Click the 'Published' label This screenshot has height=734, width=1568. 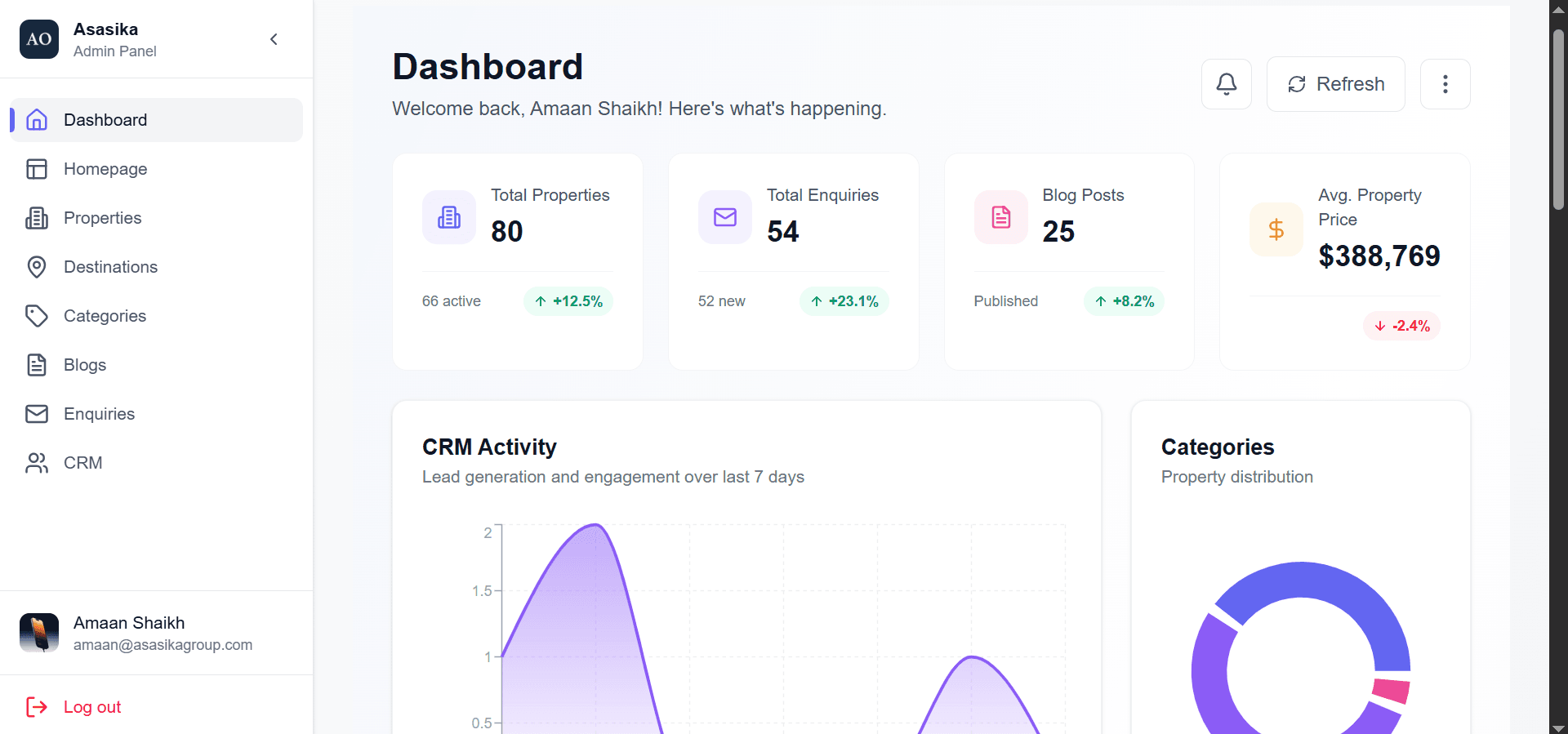(1006, 301)
